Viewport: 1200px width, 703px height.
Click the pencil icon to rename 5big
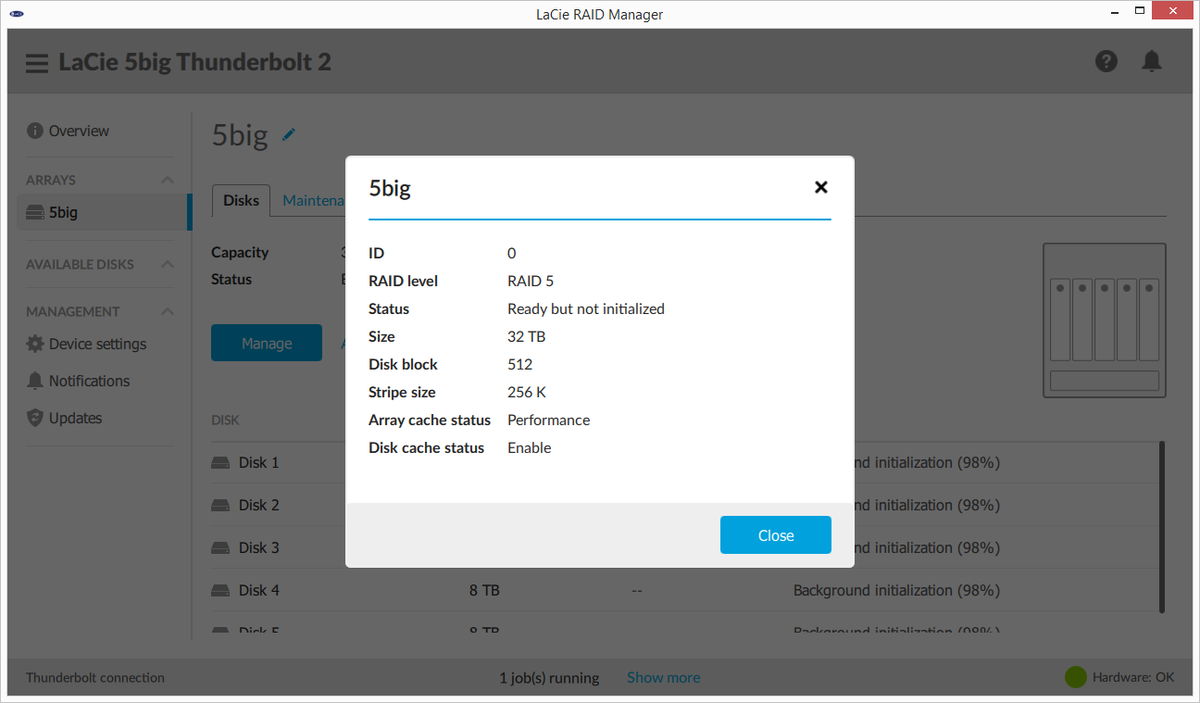[x=289, y=134]
